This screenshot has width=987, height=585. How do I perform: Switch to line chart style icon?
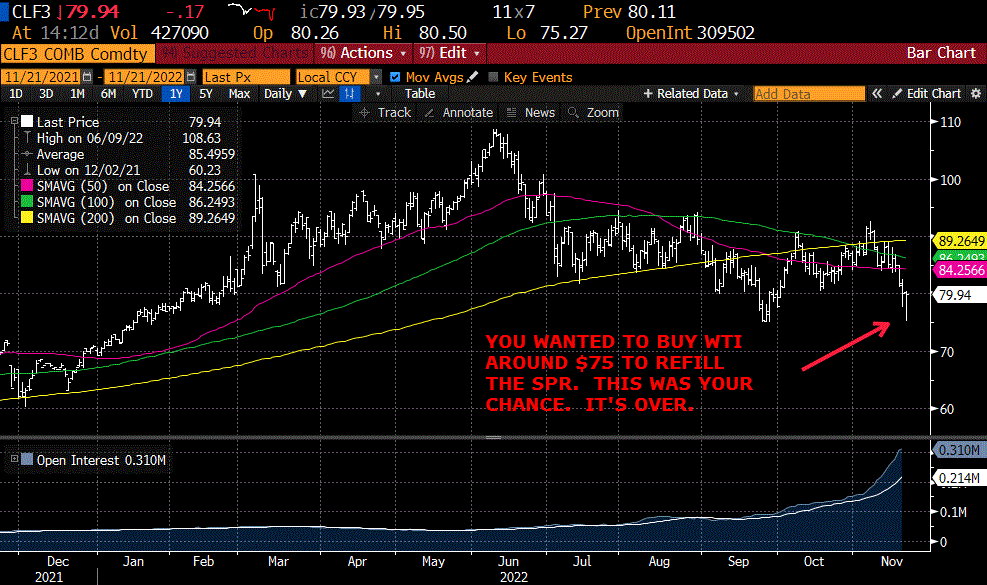tap(328, 94)
